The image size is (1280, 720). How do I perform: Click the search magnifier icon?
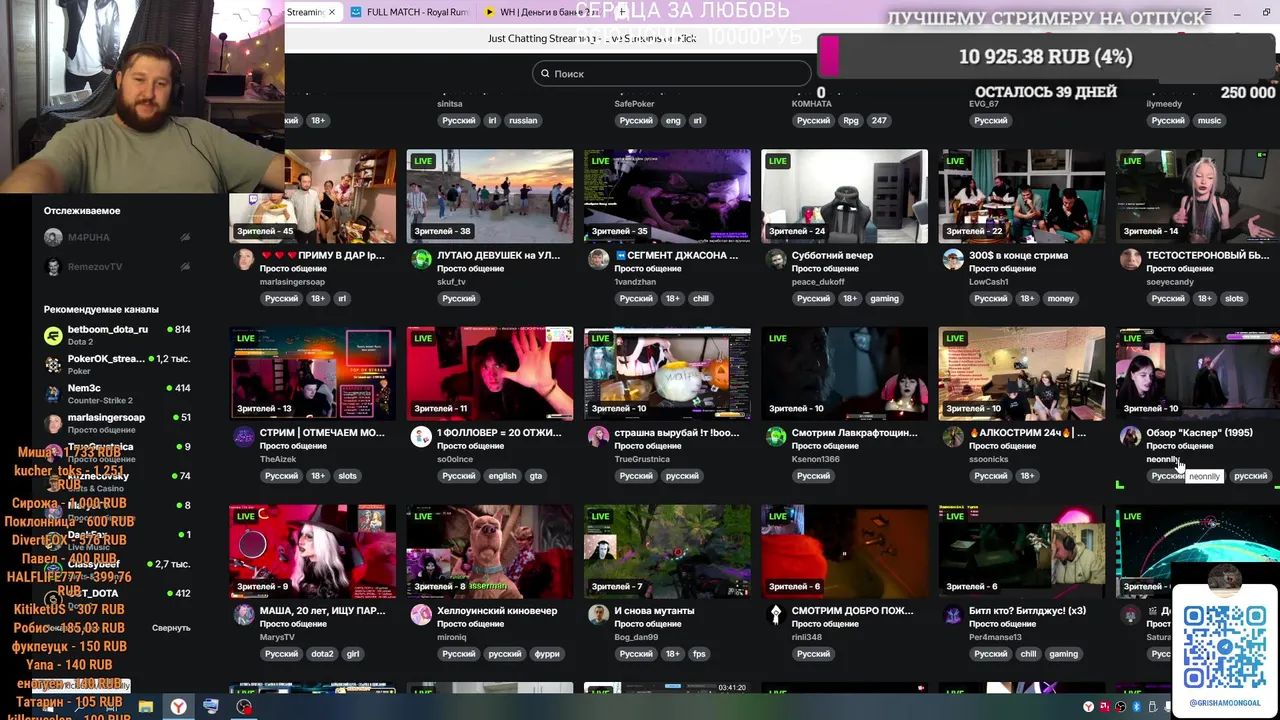pos(545,73)
